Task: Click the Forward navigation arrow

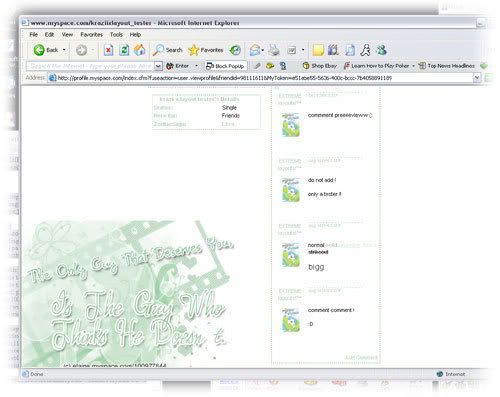Action: tap(81, 50)
